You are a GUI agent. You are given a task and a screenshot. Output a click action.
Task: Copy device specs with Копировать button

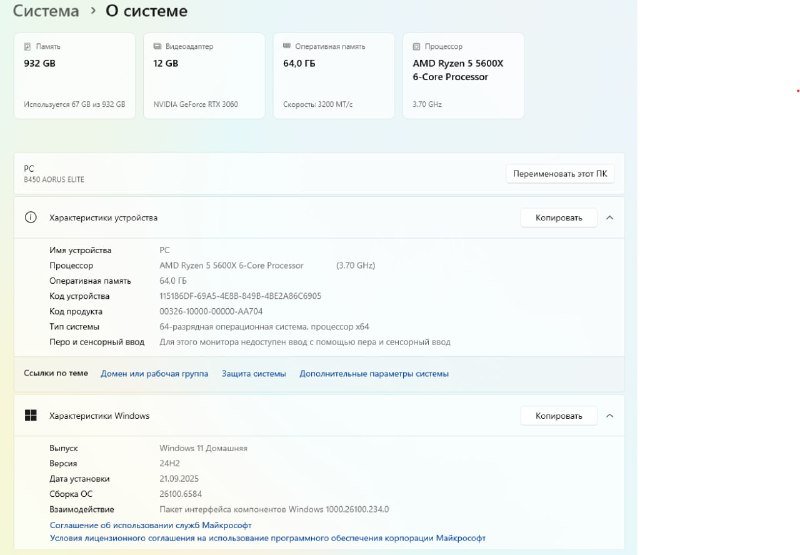pyautogui.click(x=559, y=218)
